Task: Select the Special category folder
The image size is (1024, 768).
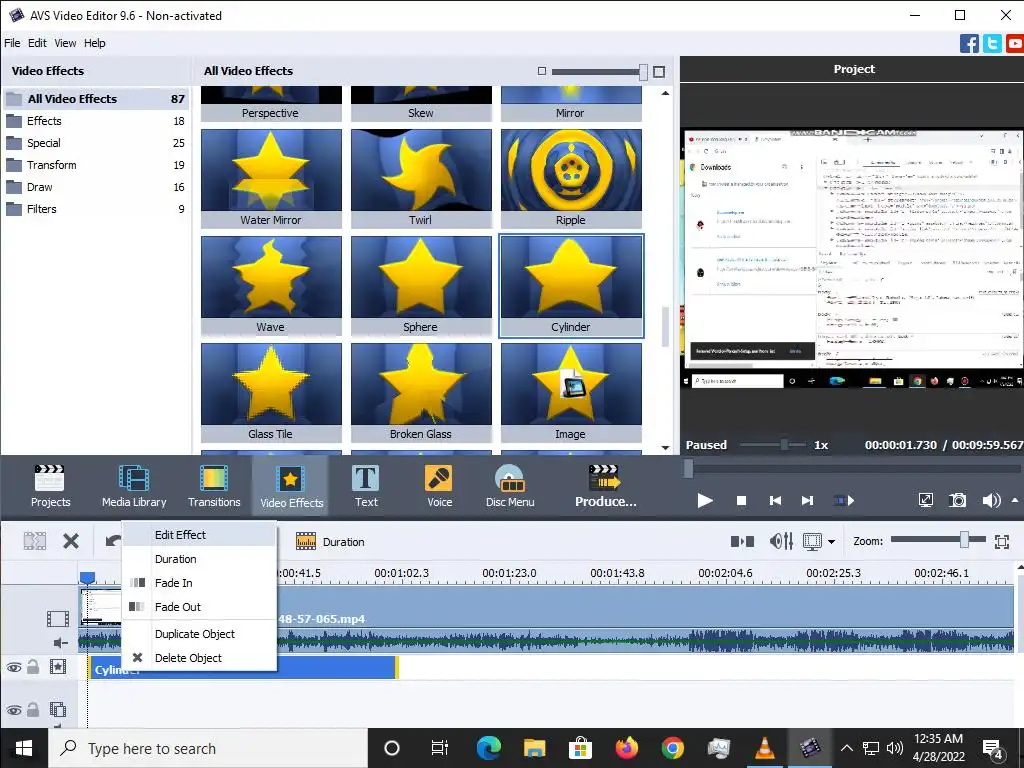Action: pos(96,143)
